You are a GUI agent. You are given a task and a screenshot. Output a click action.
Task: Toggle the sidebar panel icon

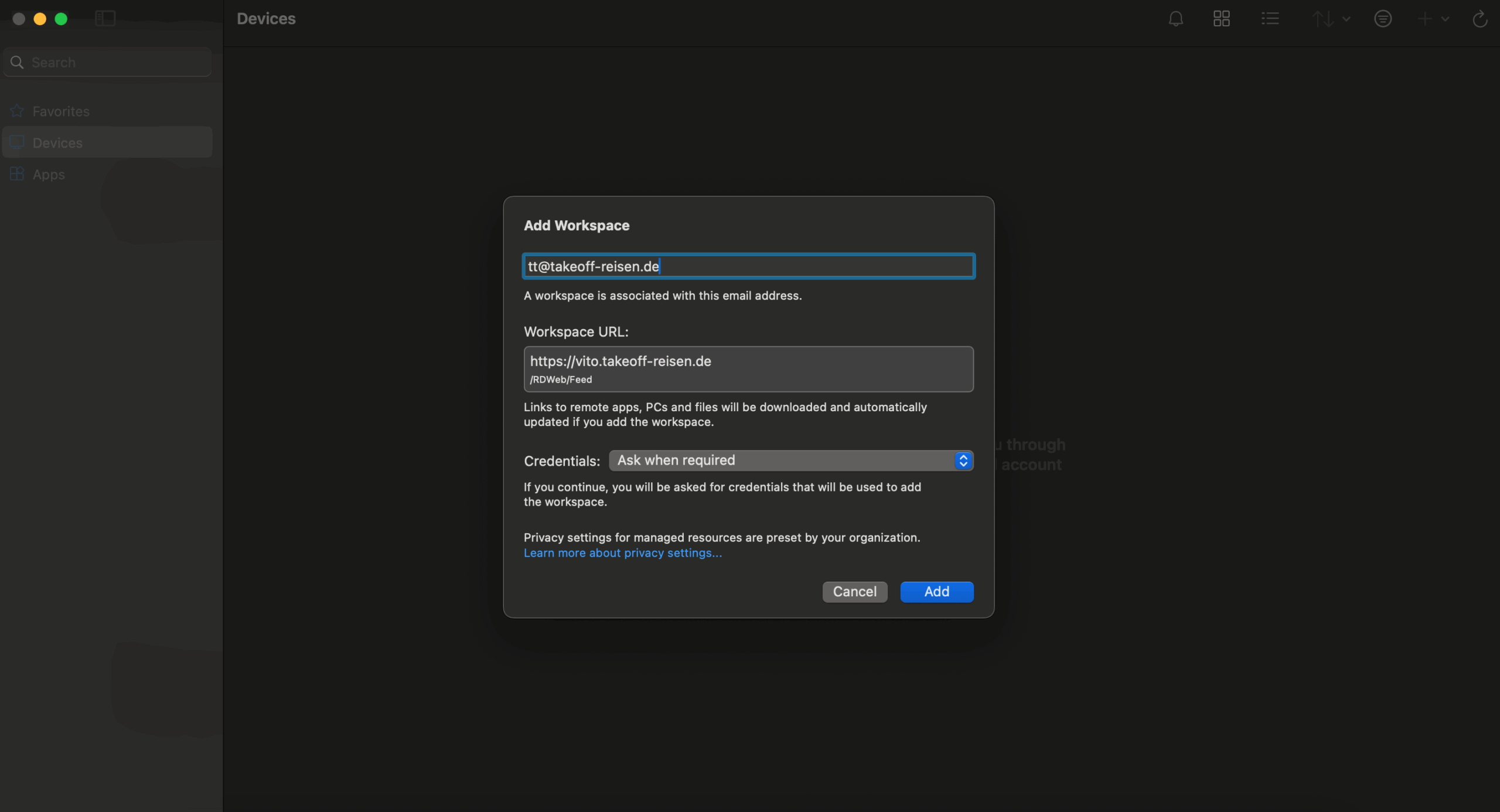pos(105,19)
